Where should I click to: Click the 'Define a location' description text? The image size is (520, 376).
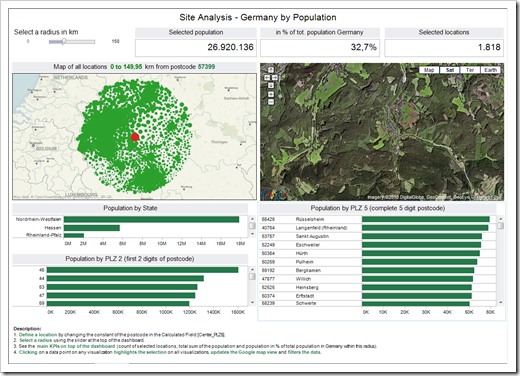(x=38, y=335)
